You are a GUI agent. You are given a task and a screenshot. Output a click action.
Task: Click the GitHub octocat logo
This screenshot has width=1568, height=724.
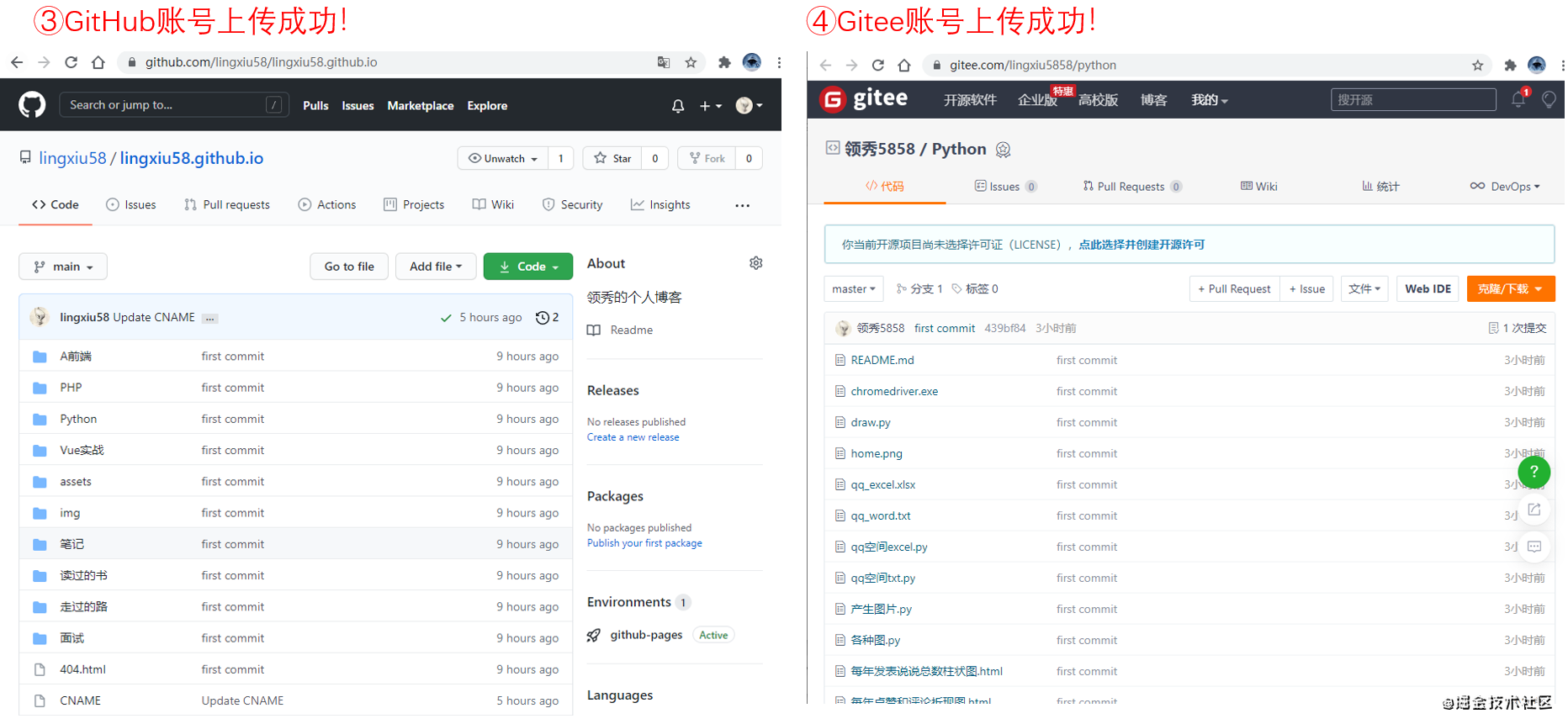[x=32, y=105]
